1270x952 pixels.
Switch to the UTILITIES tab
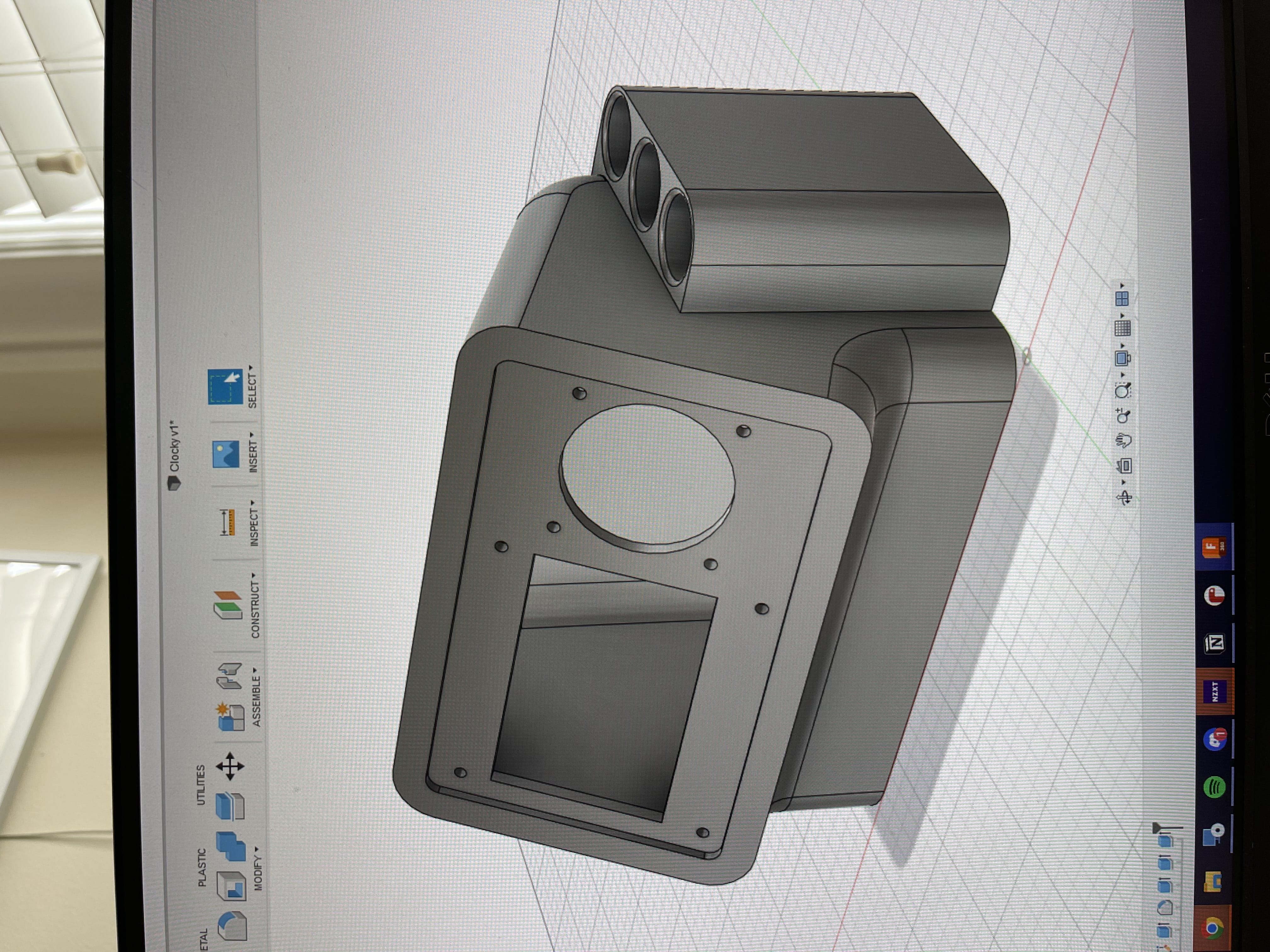click(x=200, y=785)
